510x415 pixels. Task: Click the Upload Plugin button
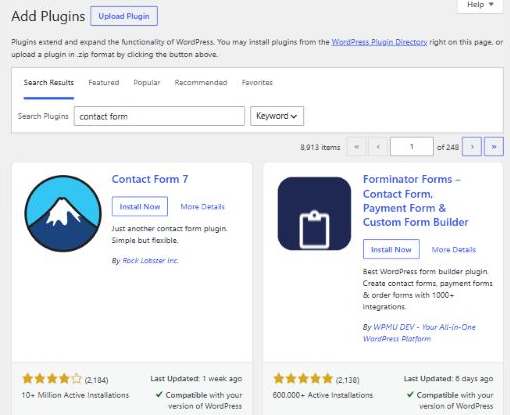124,16
